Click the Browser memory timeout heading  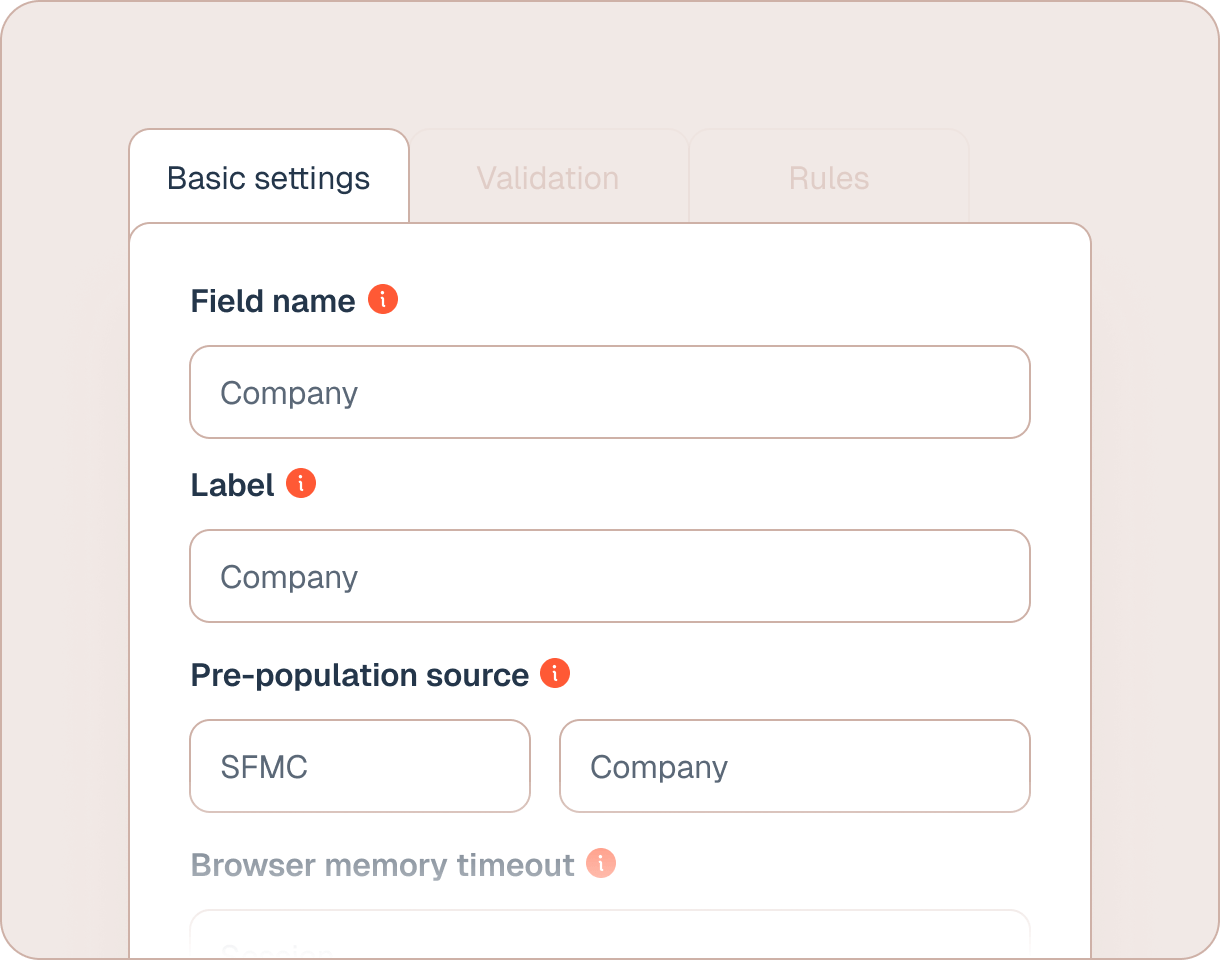click(x=384, y=864)
